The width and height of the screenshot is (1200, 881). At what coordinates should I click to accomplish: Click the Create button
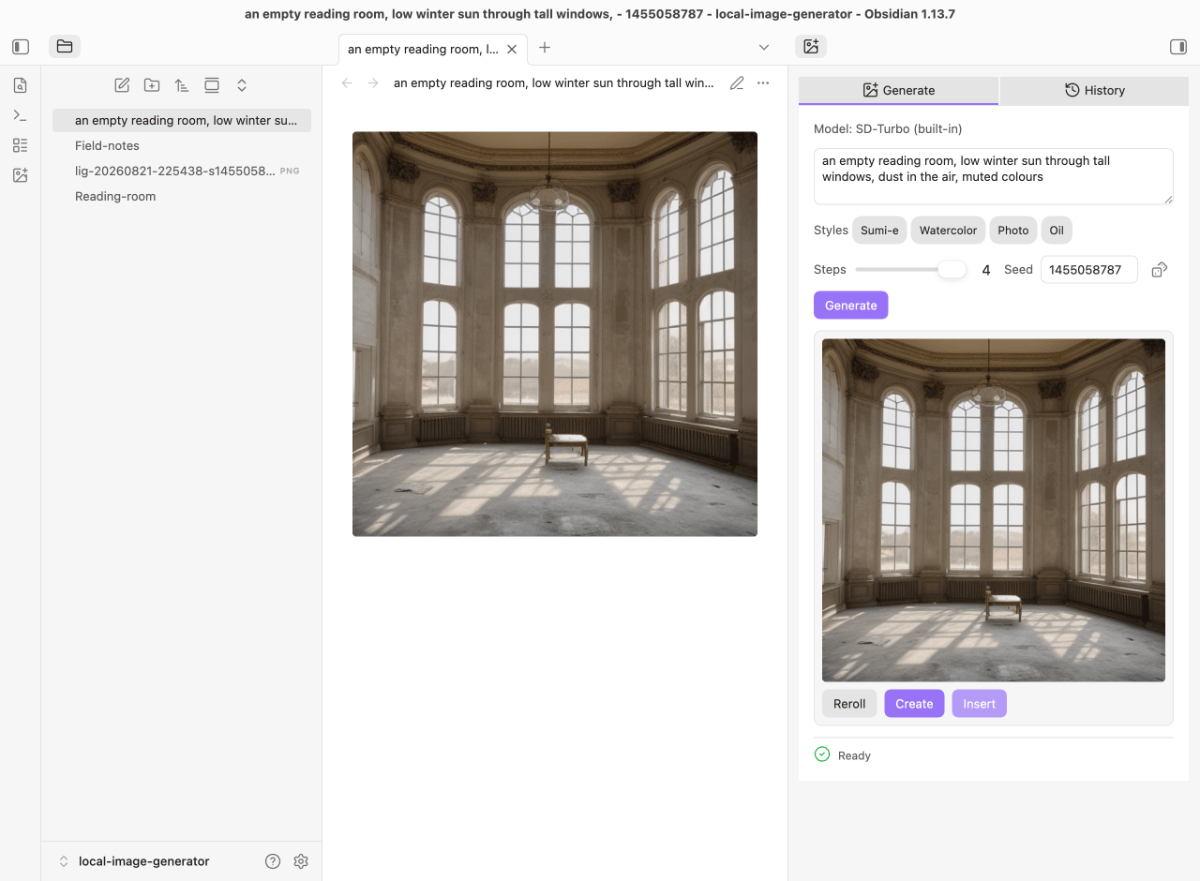pyautogui.click(x=914, y=704)
